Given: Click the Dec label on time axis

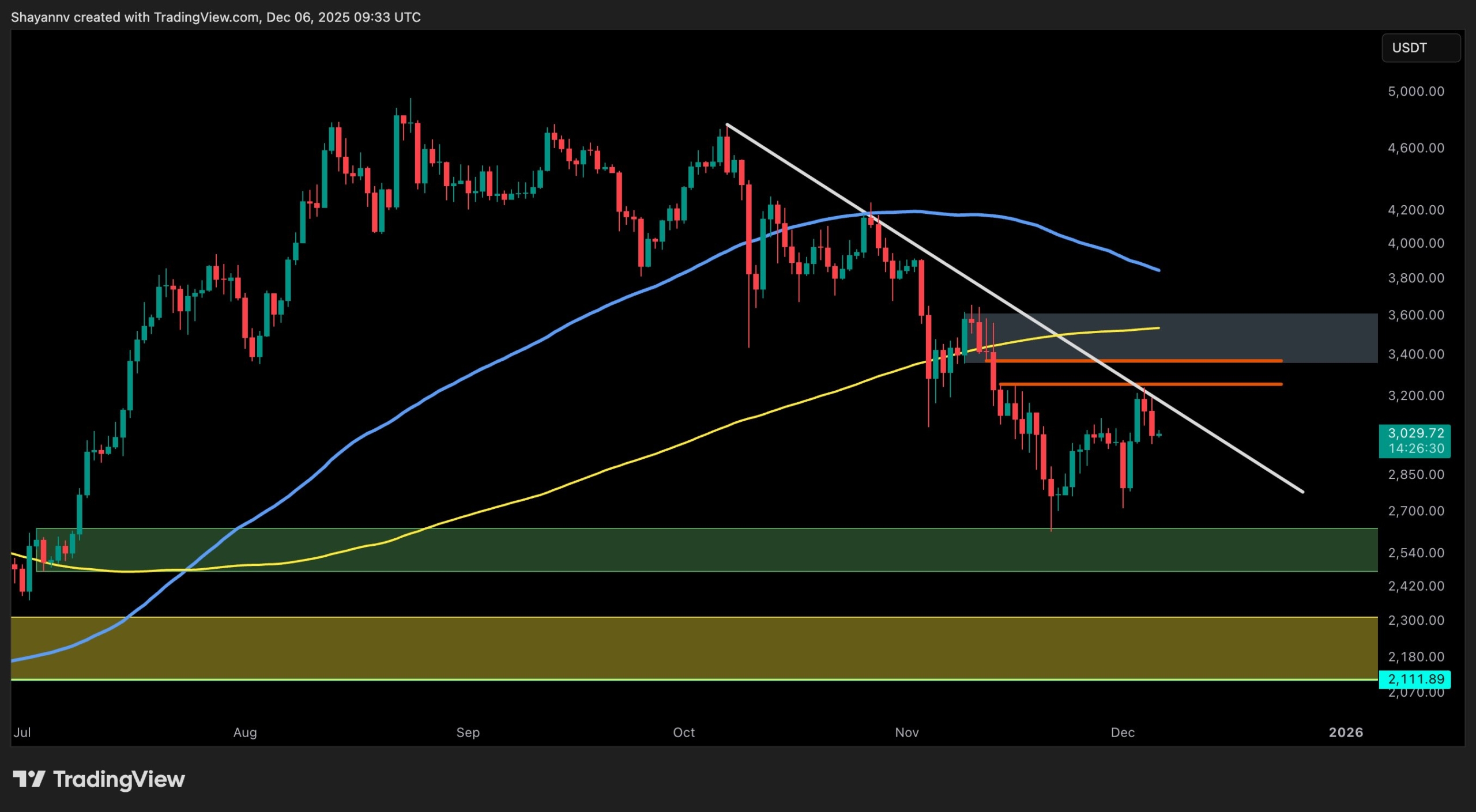Looking at the screenshot, I should tap(1124, 732).
